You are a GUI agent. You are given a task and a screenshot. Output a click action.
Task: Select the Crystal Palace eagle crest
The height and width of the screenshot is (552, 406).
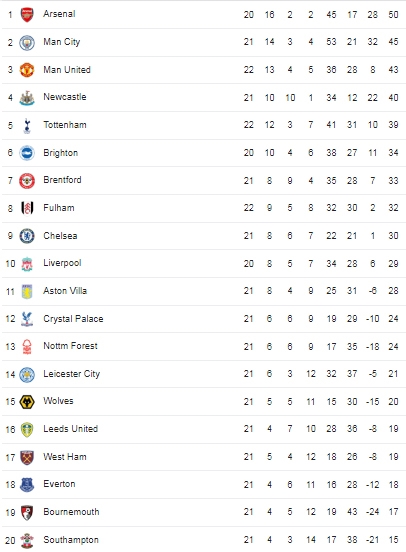click(27, 319)
